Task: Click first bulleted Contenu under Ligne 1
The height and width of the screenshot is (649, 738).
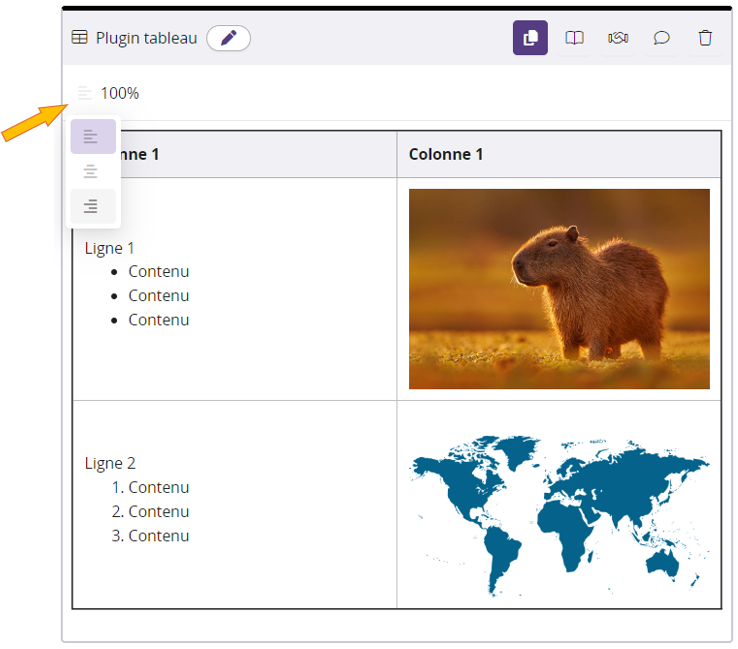Action: click(158, 272)
